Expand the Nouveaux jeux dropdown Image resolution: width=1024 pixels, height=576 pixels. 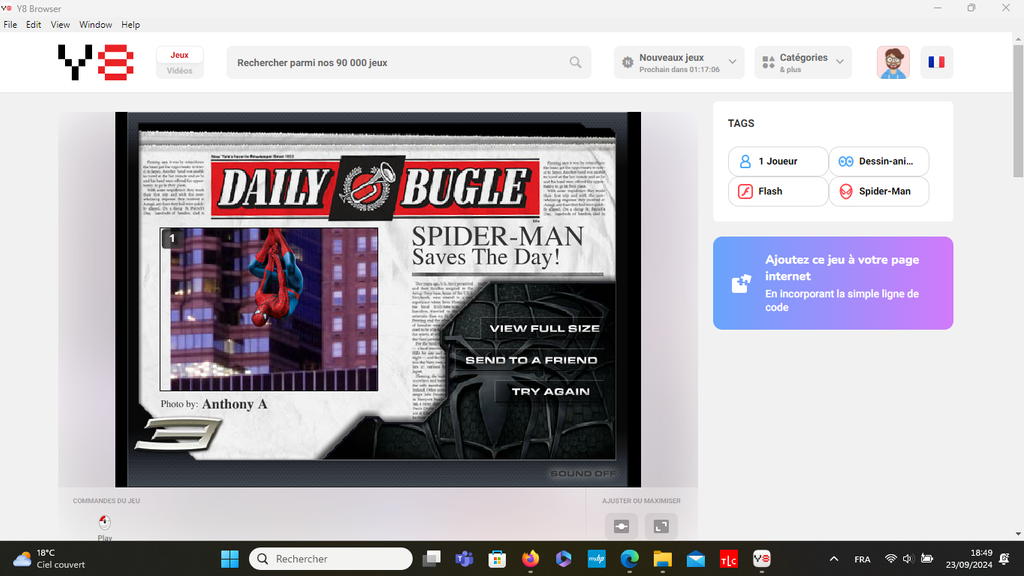pos(678,62)
